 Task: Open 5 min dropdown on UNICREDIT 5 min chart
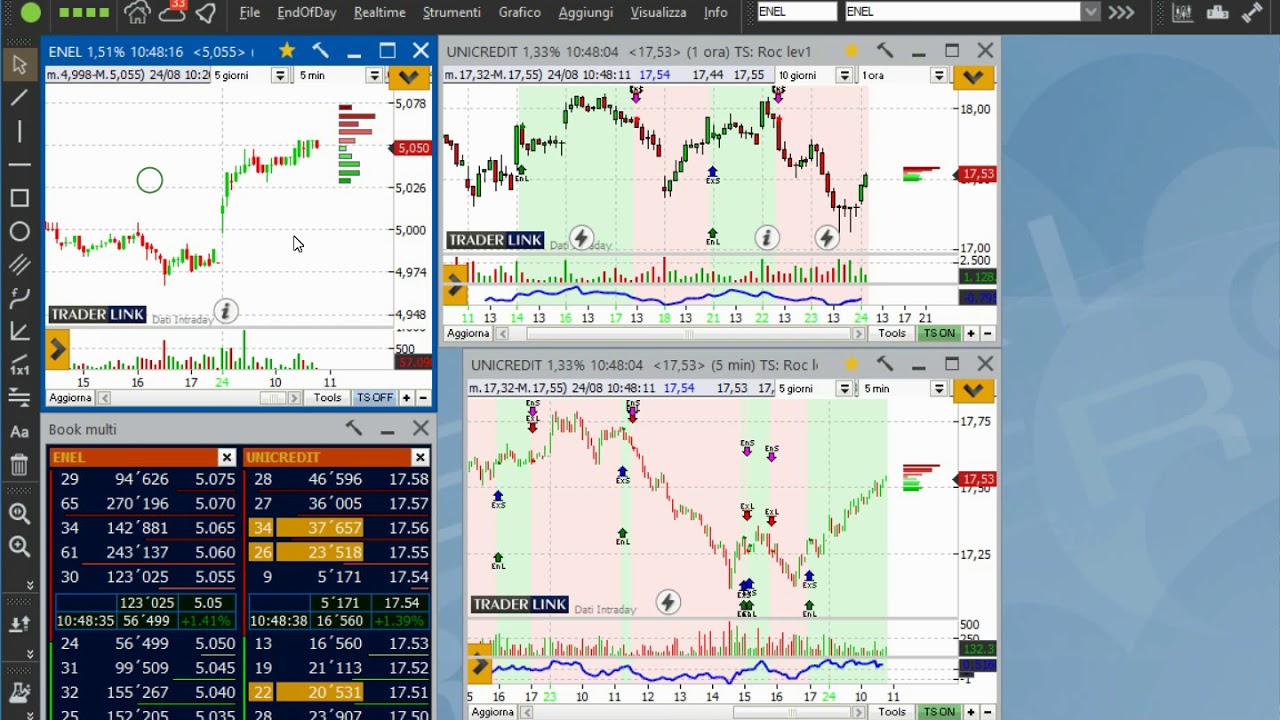click(x=938, y=388)
